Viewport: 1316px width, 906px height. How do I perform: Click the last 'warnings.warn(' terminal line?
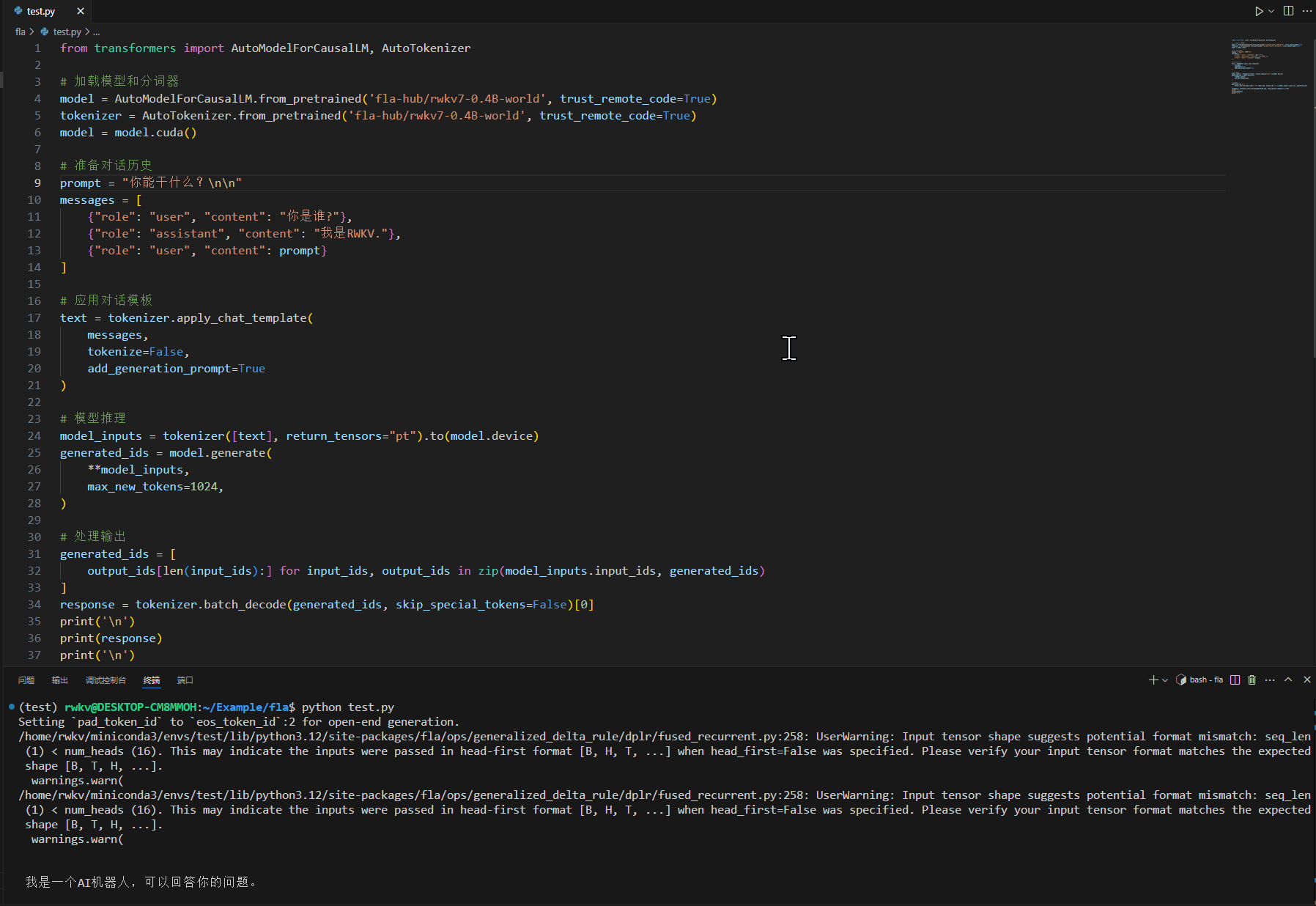78,839
